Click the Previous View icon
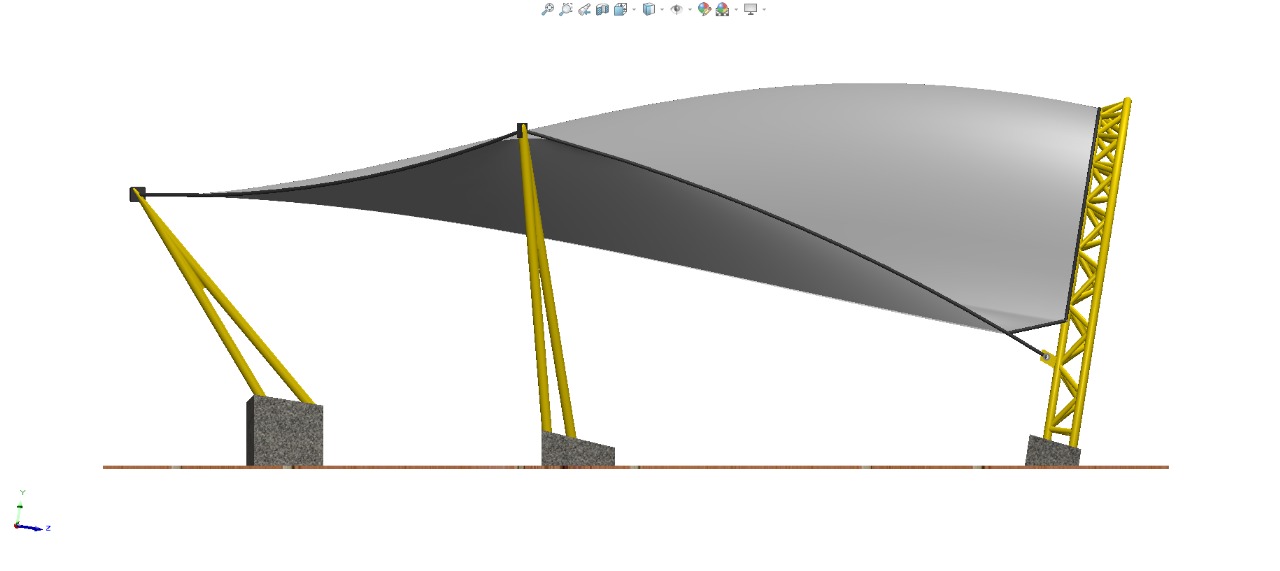 click(x=584, y=9)
